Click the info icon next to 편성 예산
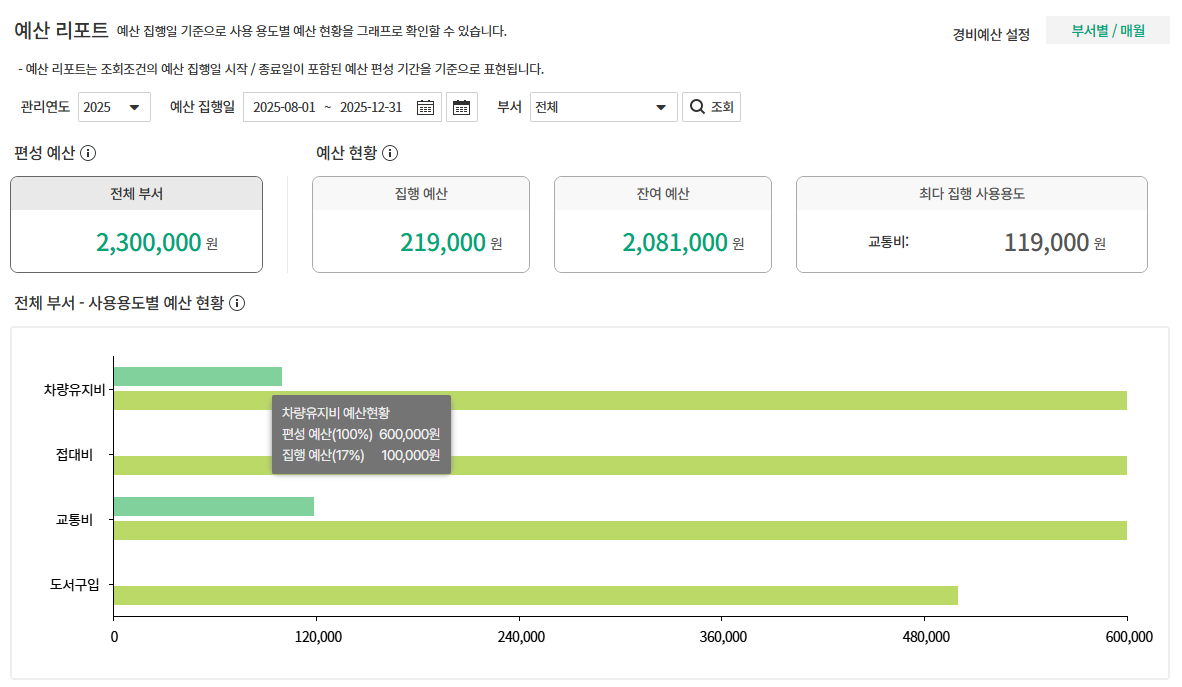This screenshot has width=1182, height=687. [x=88, y=153]
